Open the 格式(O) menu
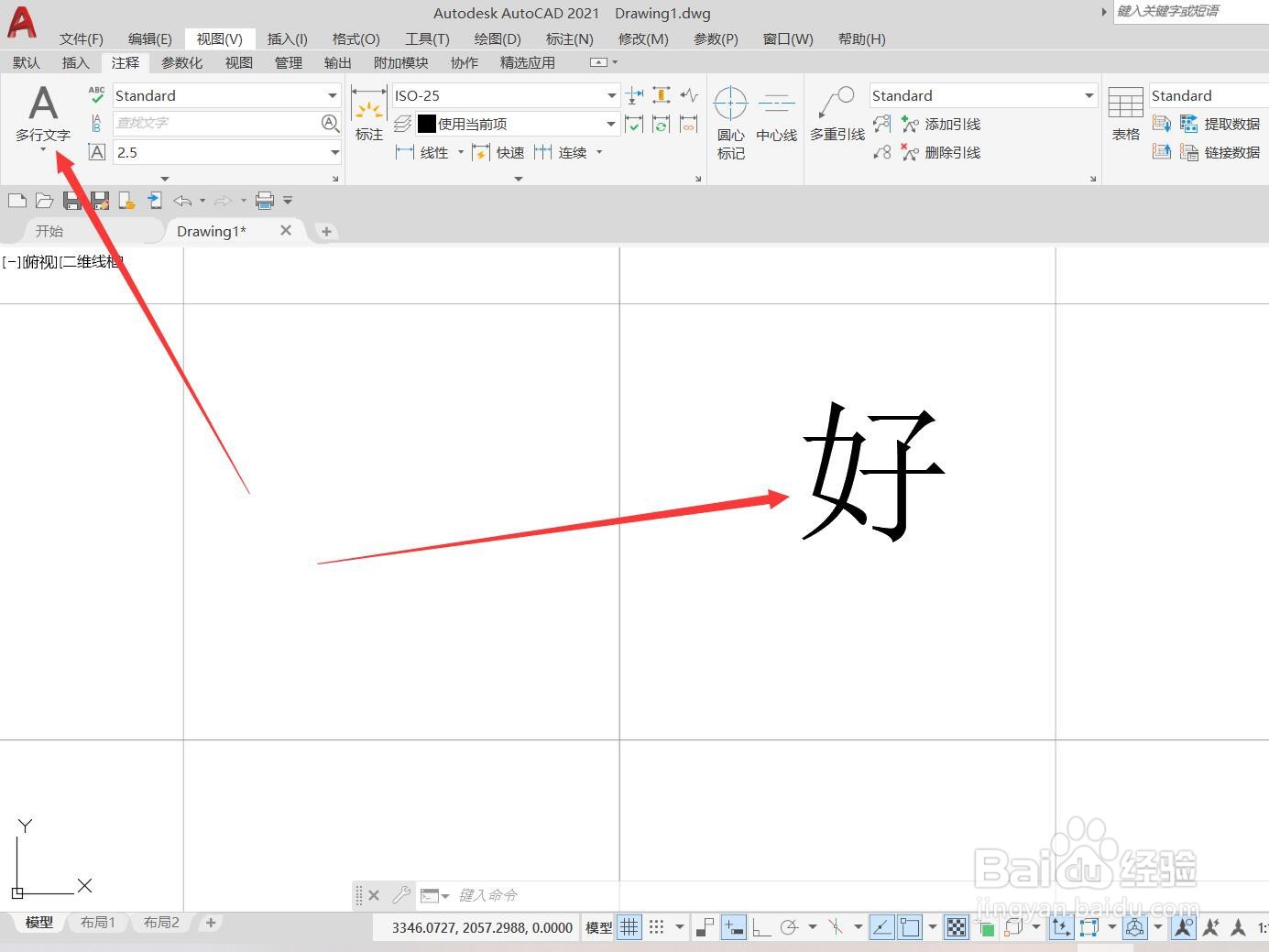This screenshot has height=952, width=1269. point(356,38)
